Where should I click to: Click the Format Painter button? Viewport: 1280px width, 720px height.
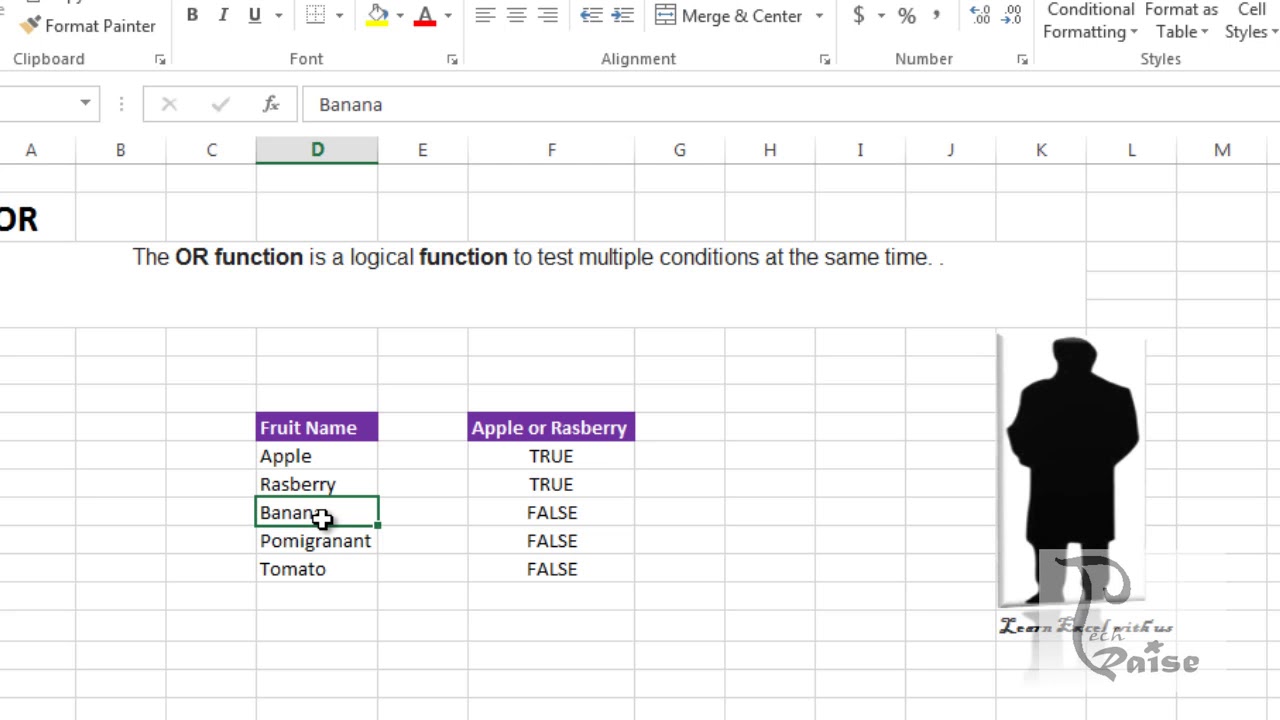point(88,25)
